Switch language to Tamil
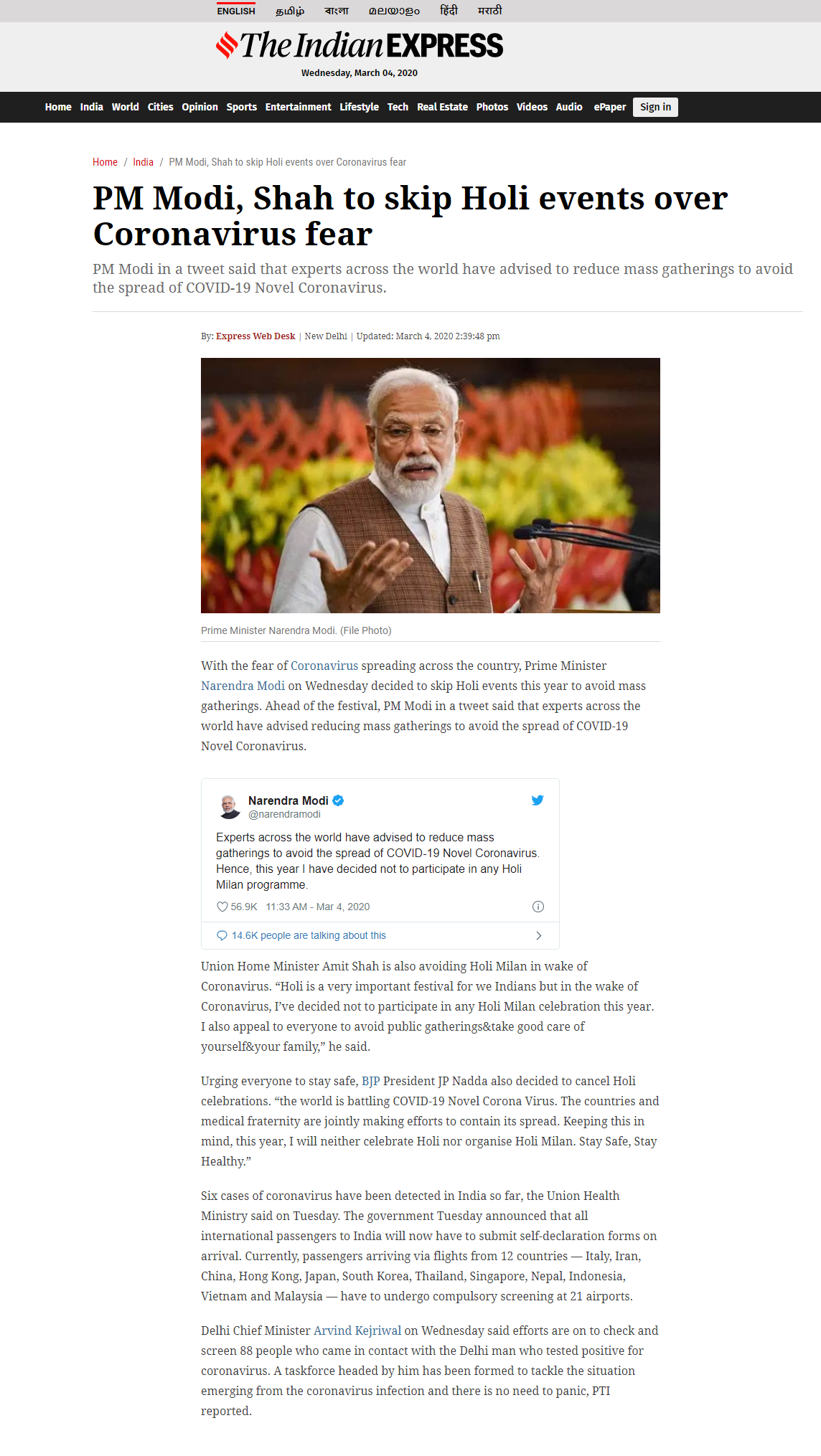 coord(290,11)
